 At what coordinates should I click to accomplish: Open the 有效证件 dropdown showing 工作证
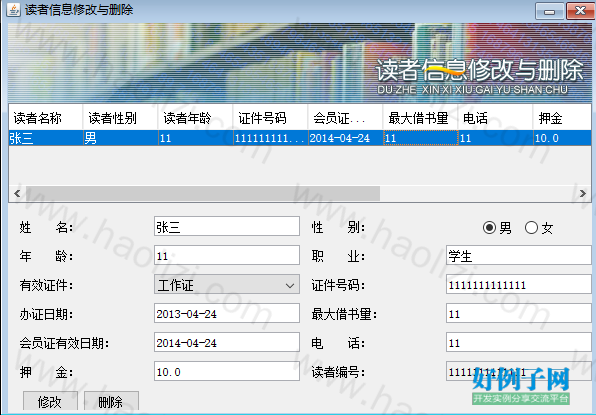point(227,285)
